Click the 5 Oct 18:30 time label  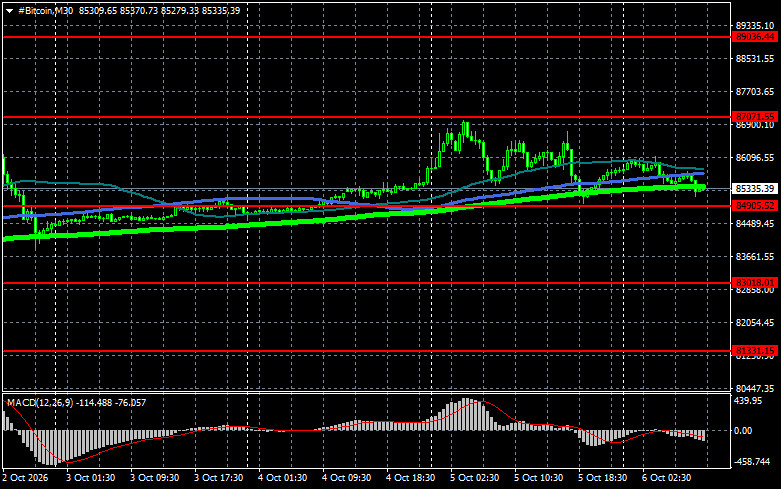[x=603, y=478]
